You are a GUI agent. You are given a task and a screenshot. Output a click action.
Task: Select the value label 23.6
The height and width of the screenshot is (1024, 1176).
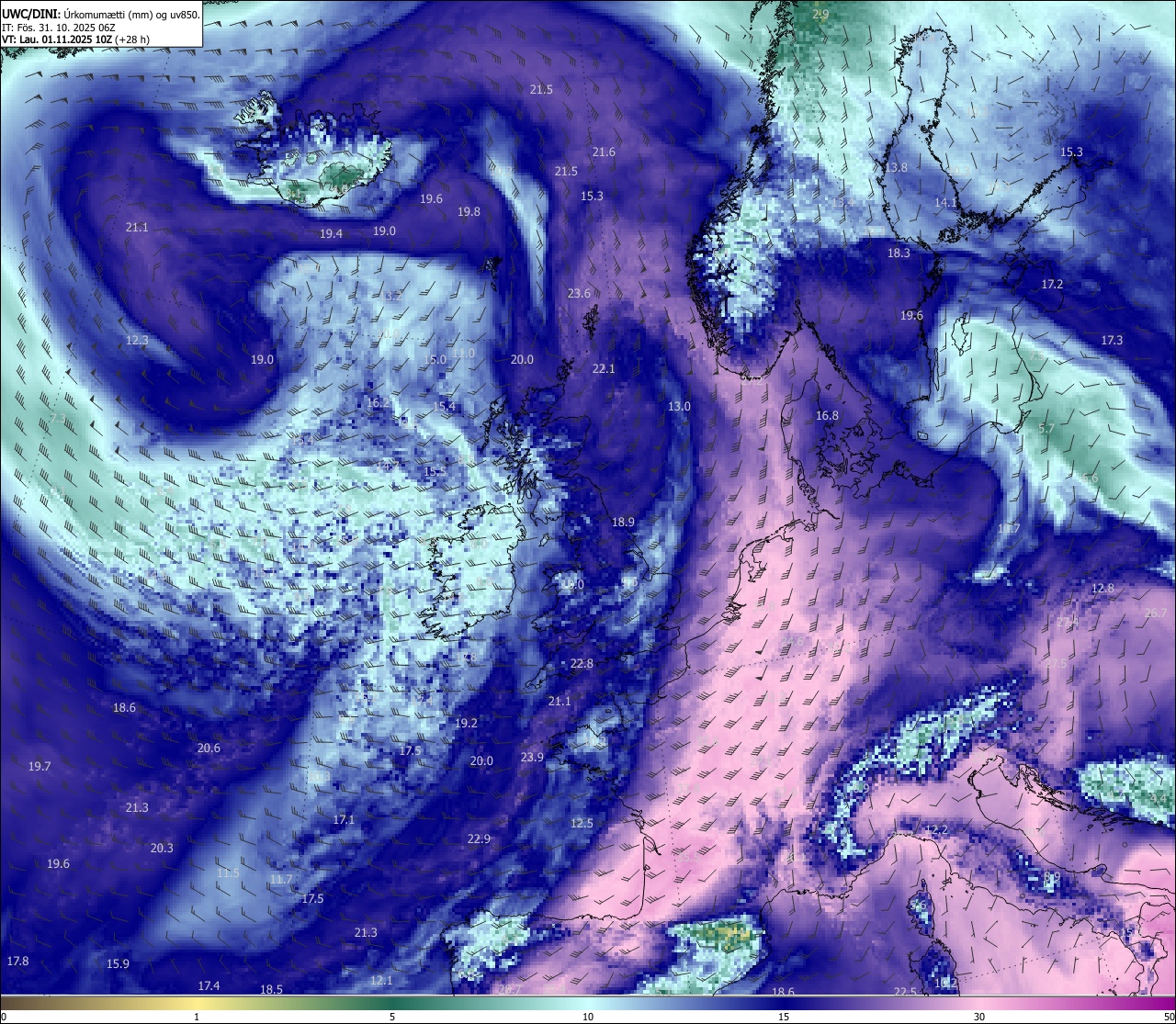579,293
